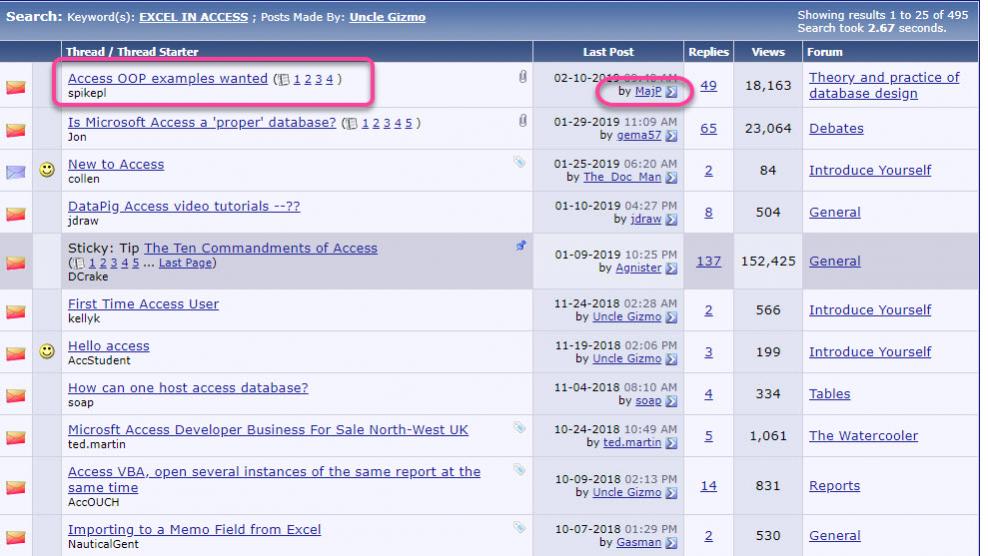Viewport: 988px width, 556px height.
Task: Click thread starter name 'DCrake'
Action: [x=88, y=277]
